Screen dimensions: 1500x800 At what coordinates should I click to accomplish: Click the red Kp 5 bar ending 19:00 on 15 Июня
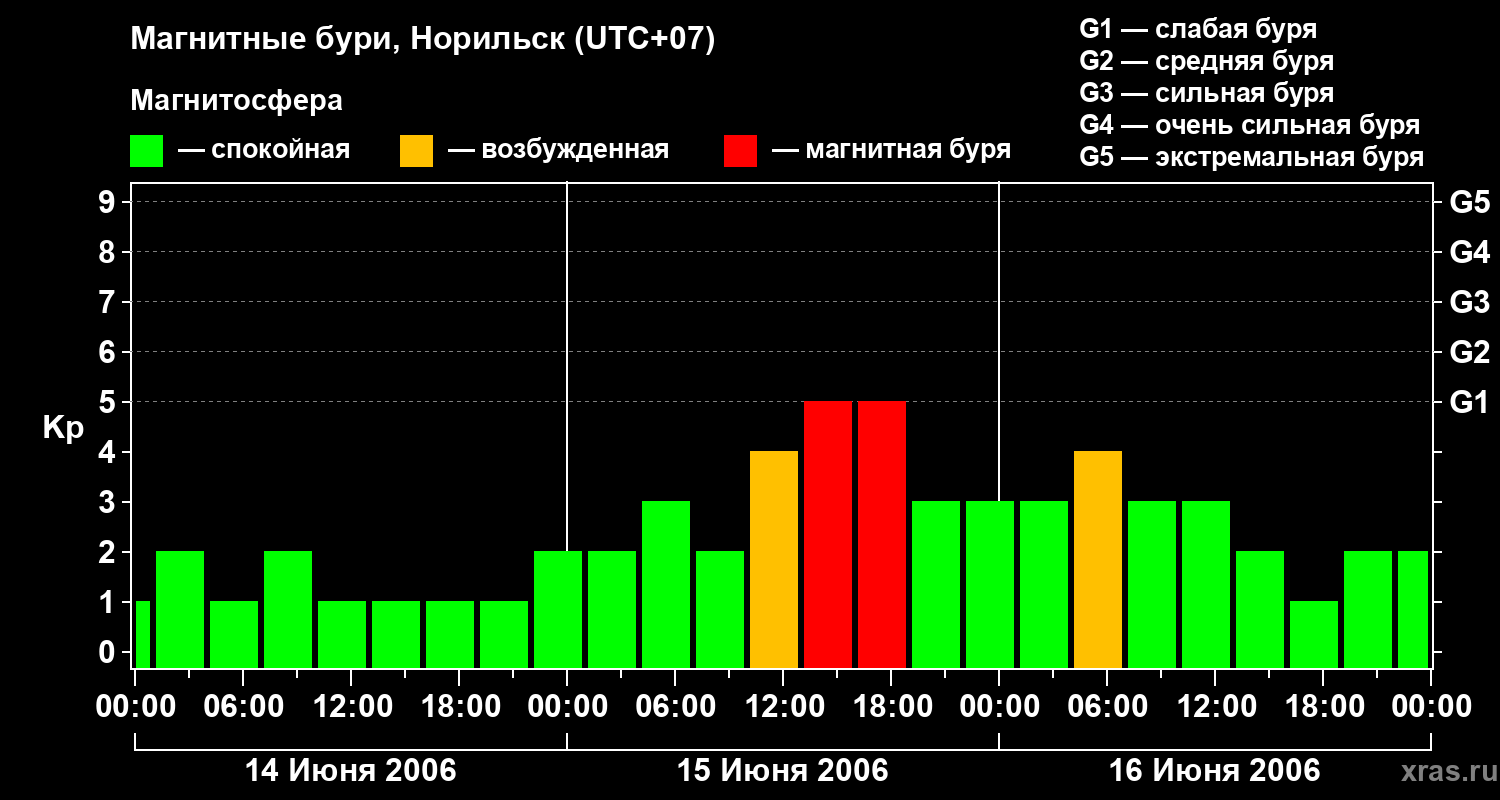coord(882,534)
